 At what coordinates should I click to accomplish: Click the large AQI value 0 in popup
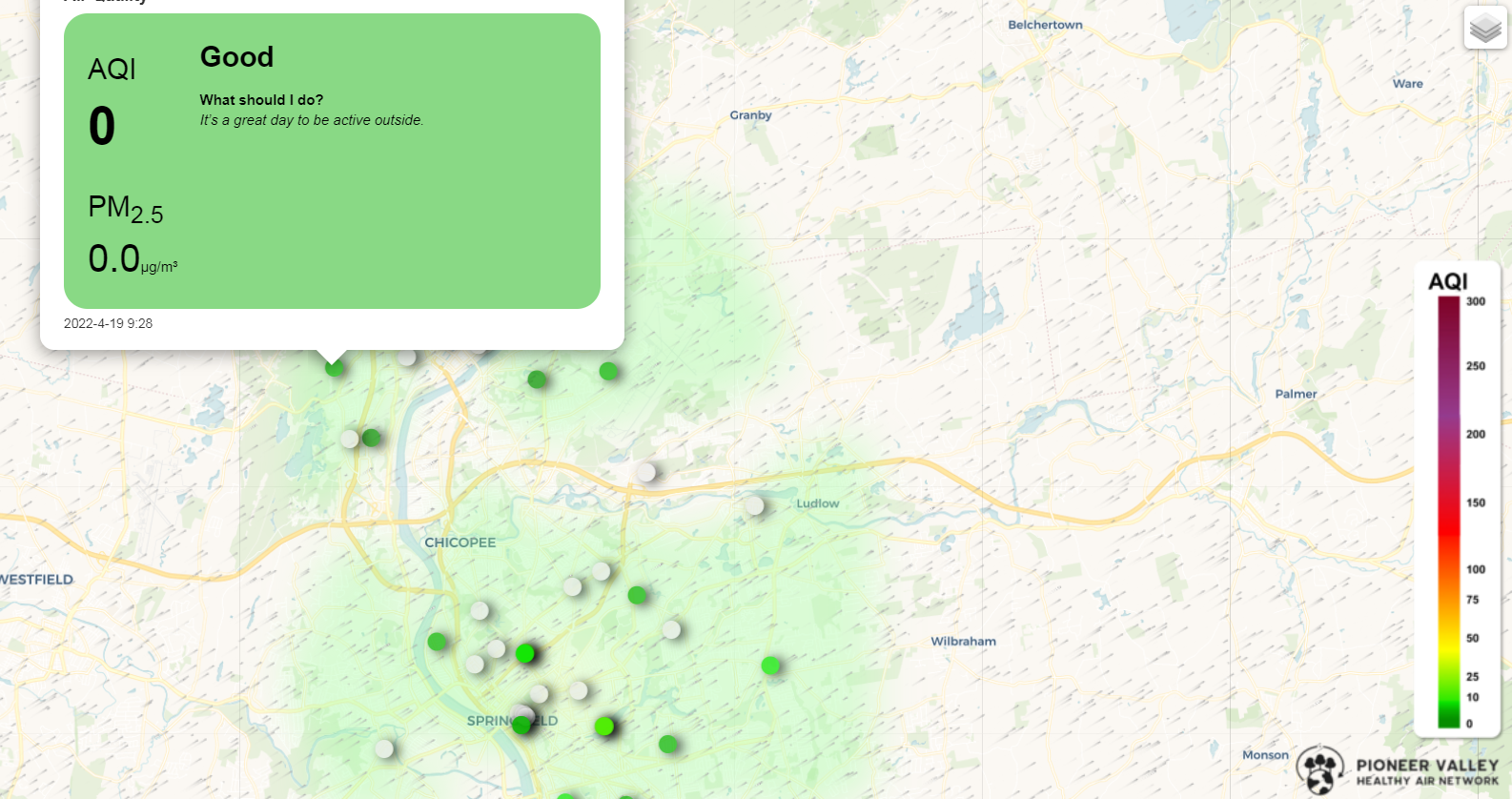click(102, 127)
